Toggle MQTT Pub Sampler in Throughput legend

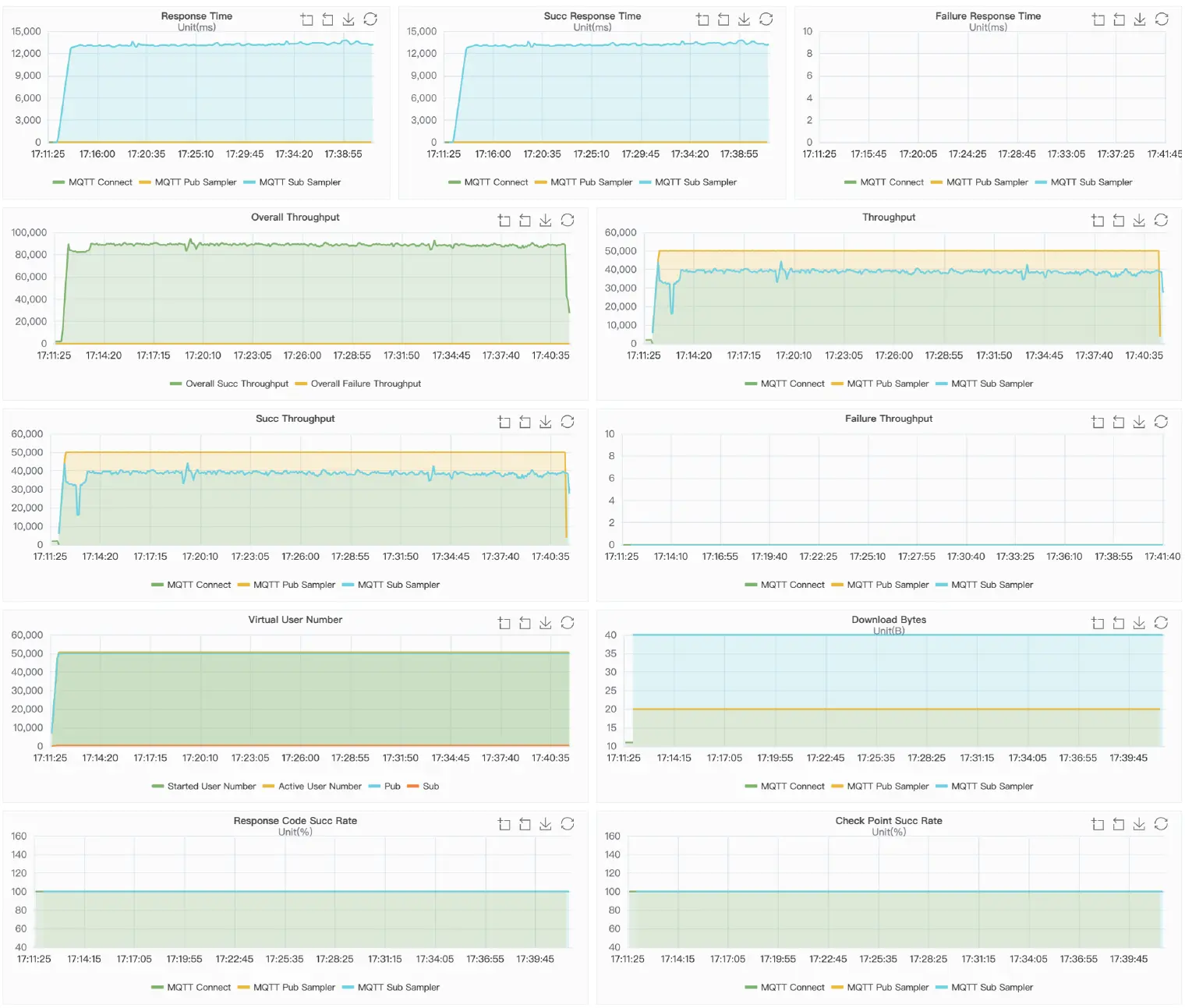pyautogui.click(x=880, y=384)
